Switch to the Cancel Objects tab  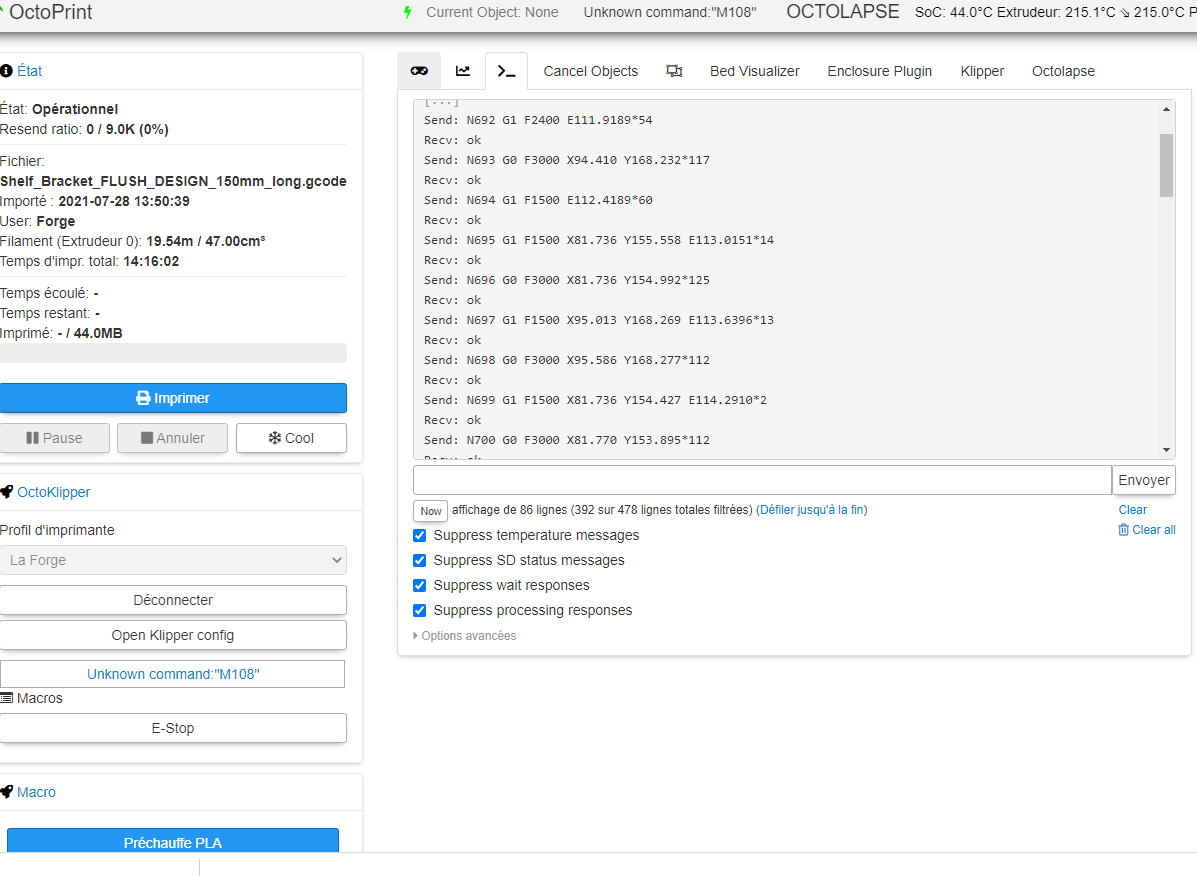click(590, 71)
